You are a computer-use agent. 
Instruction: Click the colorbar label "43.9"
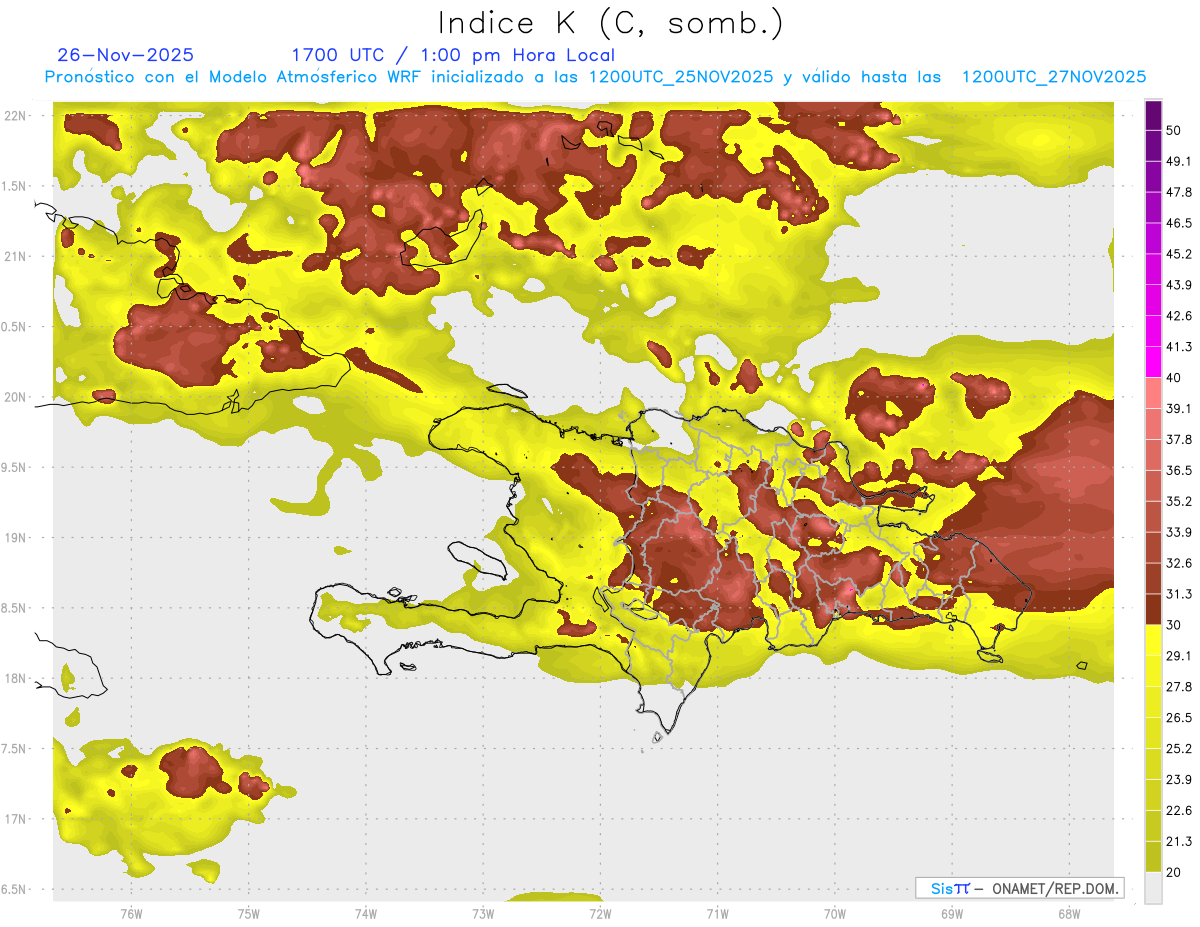(x=1180, y=285)
